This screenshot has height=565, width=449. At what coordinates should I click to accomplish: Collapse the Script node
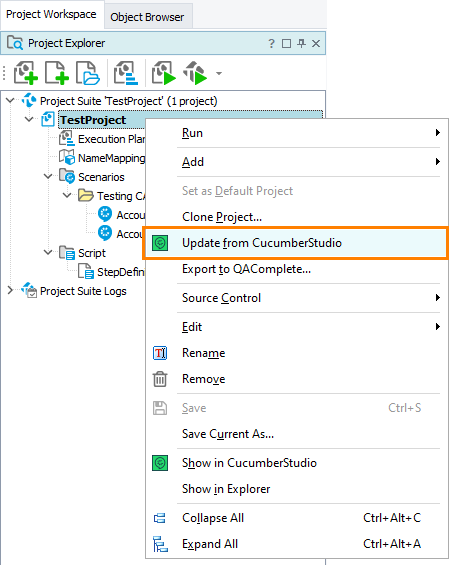(x=48, y=252)
